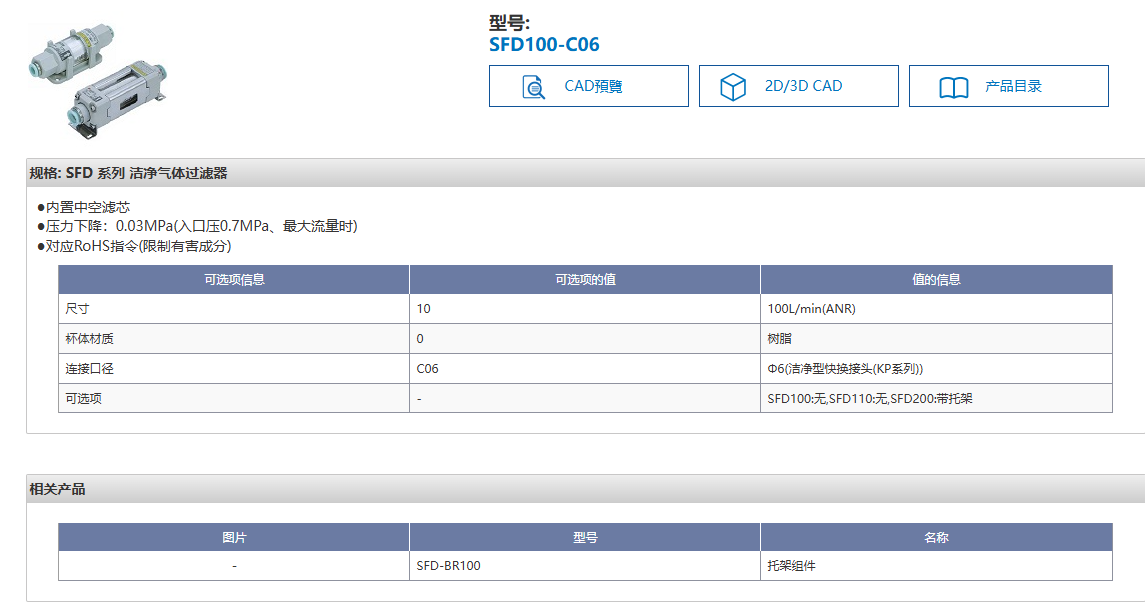Click the 型号 column header in related products
This screenshot has height=606, width=1145.
coord(585,538)
